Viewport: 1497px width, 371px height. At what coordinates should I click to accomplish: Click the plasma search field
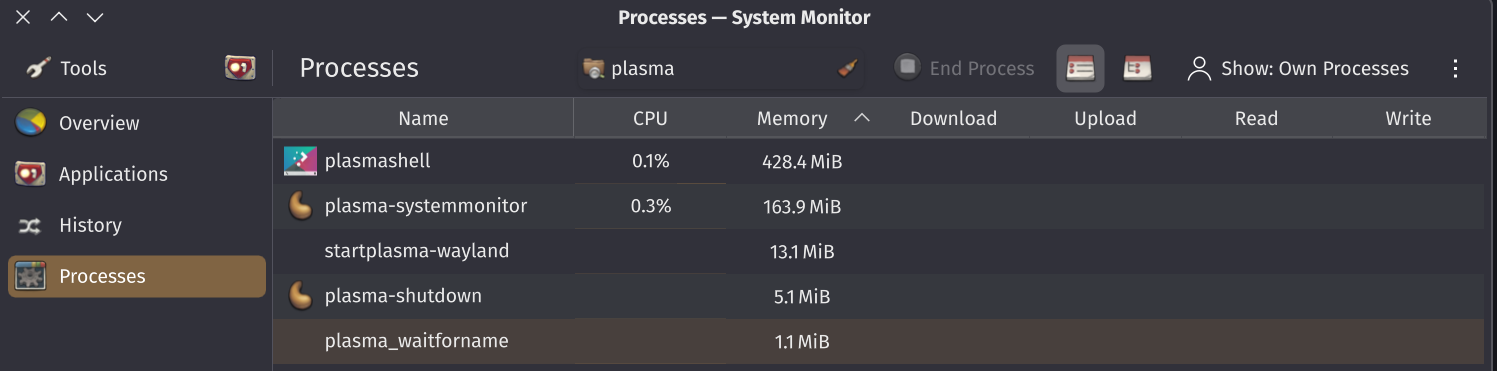tap(721, 69)
